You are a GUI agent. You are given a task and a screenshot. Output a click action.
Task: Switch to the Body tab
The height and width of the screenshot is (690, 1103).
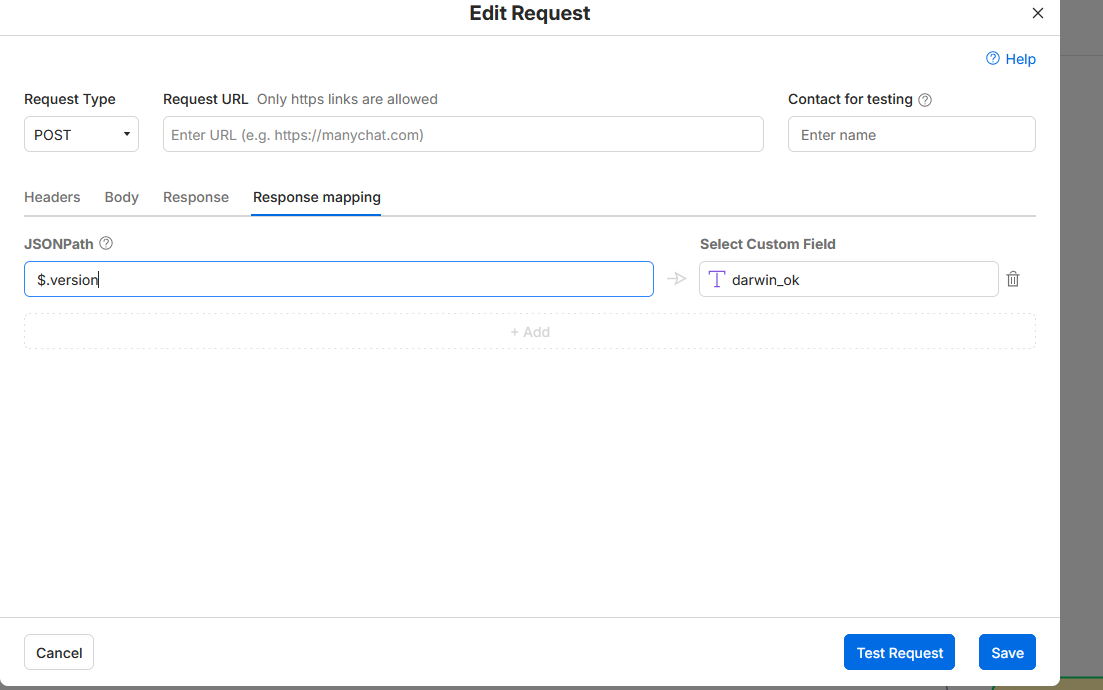122,197
